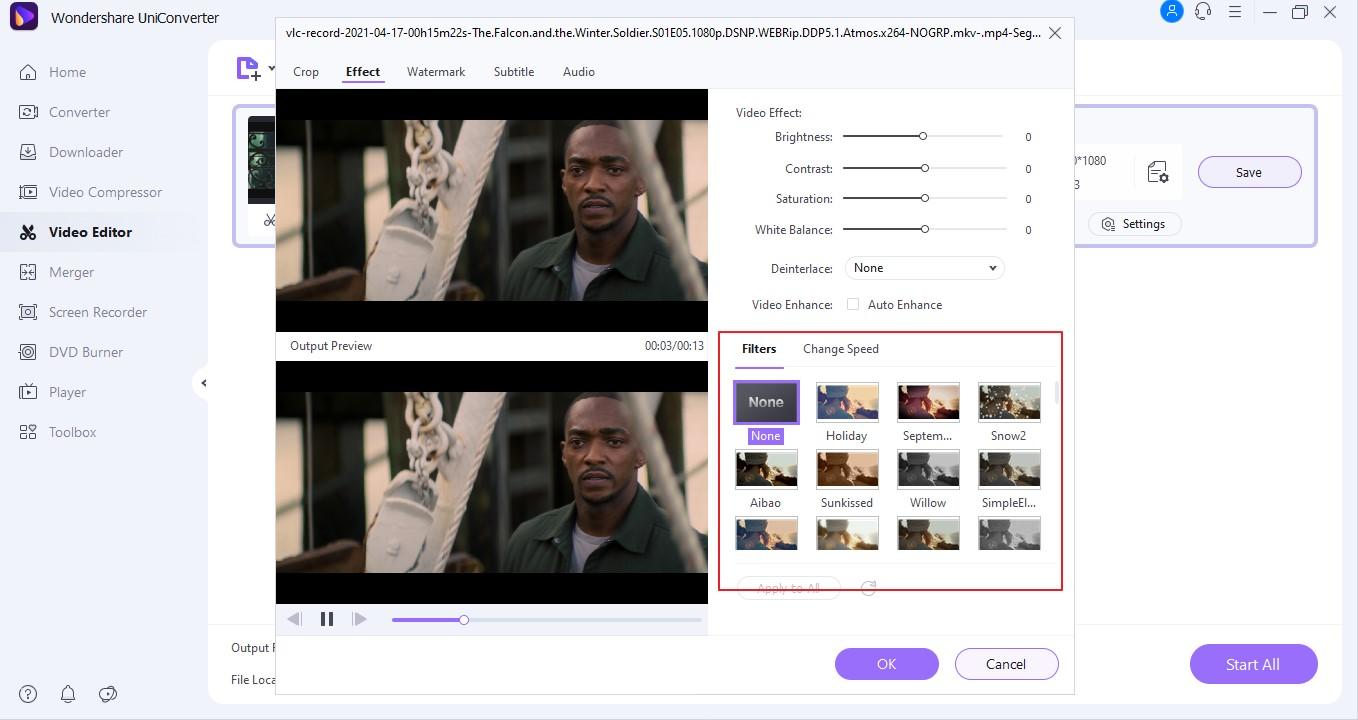Collapse the sidebar with arrow handle

(x=203, y=383)
